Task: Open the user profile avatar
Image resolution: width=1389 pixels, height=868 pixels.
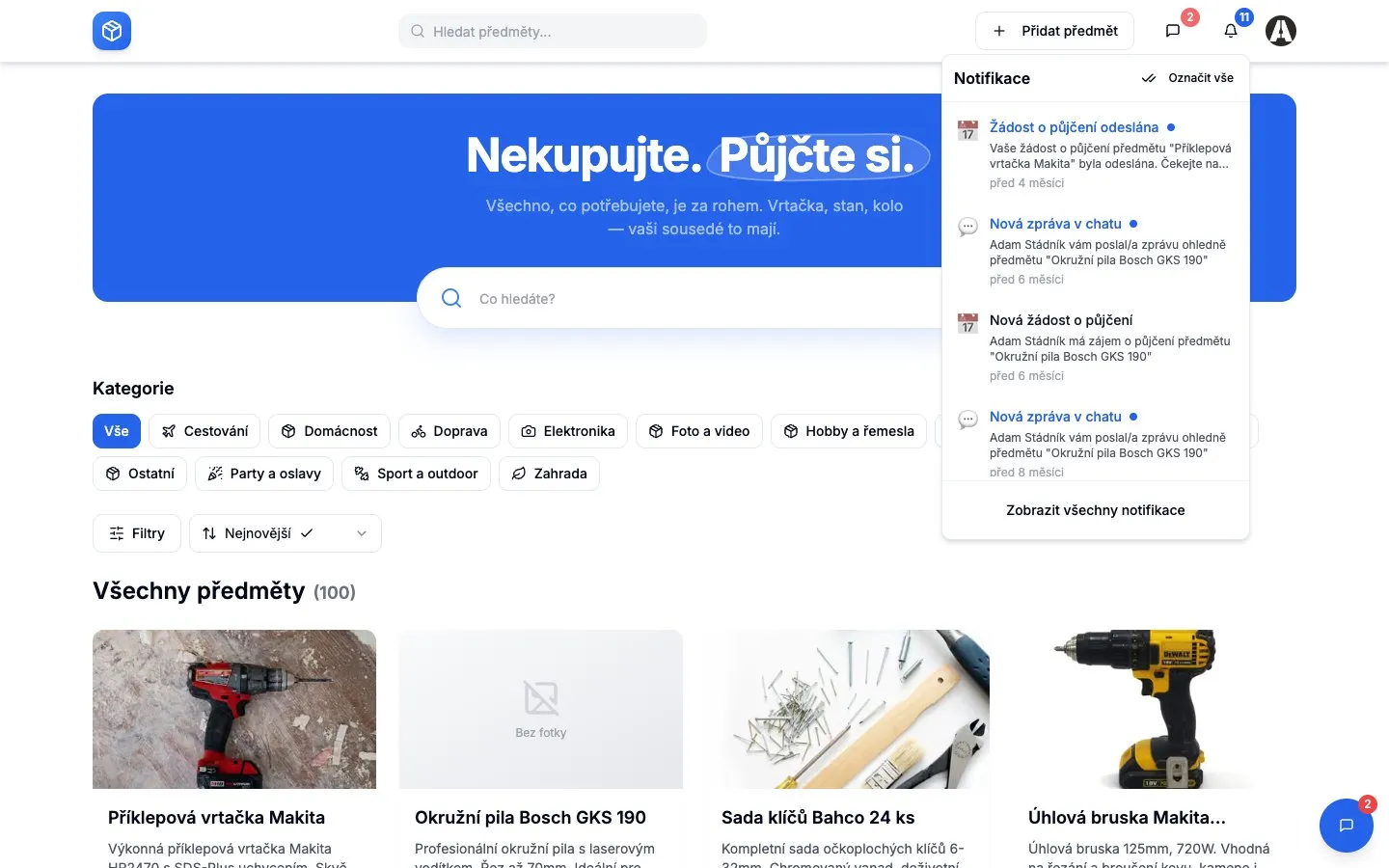Action: [1281, 31]
